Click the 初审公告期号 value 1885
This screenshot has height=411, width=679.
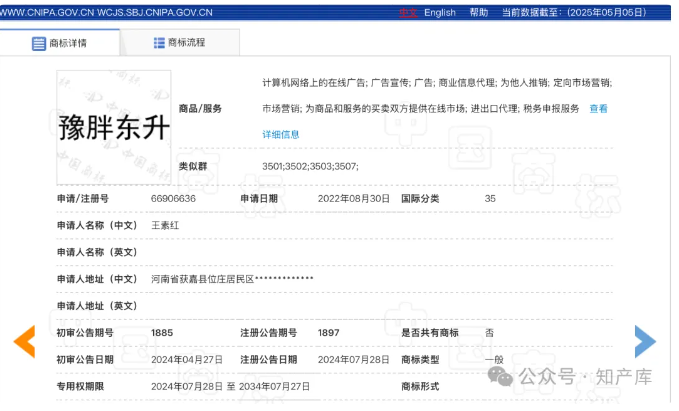click(x=162, y=332)
